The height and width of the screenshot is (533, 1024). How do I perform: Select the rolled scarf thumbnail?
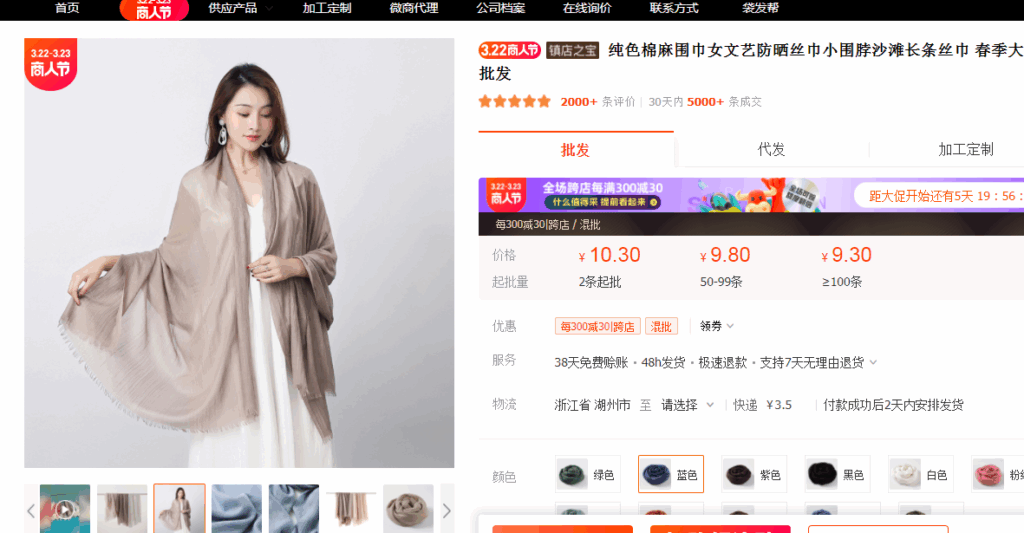(x=408, y=508)
